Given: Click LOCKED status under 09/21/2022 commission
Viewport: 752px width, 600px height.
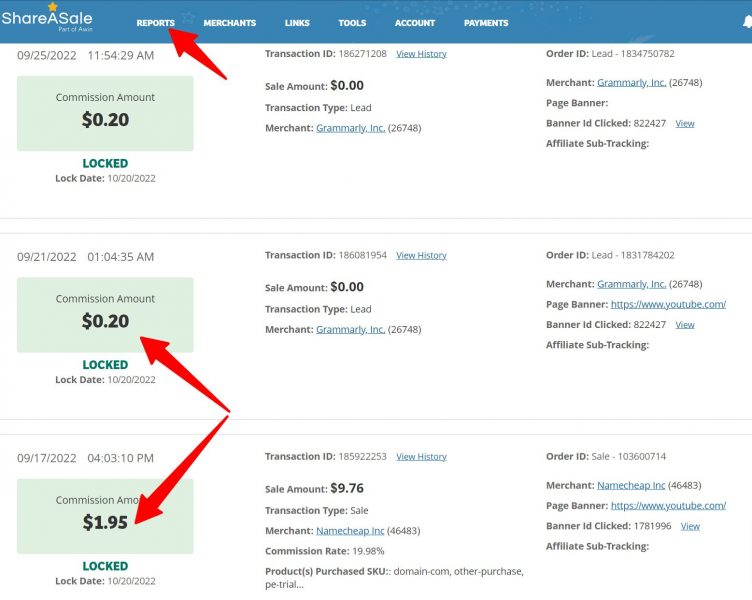Looking at the screenshot, I should (x=105, y=365).
